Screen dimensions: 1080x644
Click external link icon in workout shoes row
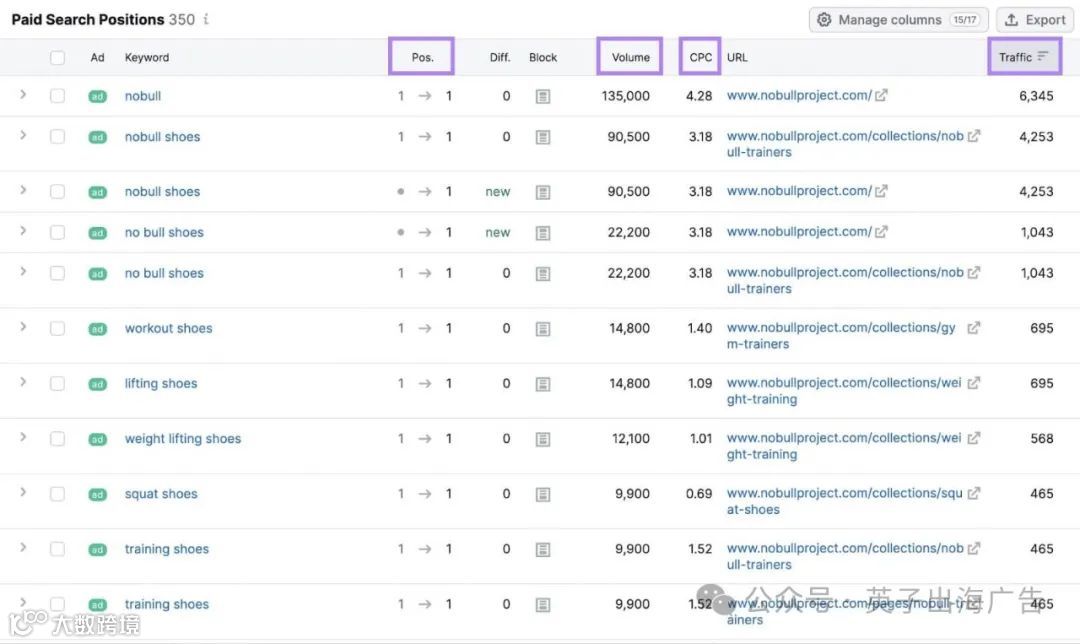973,328
